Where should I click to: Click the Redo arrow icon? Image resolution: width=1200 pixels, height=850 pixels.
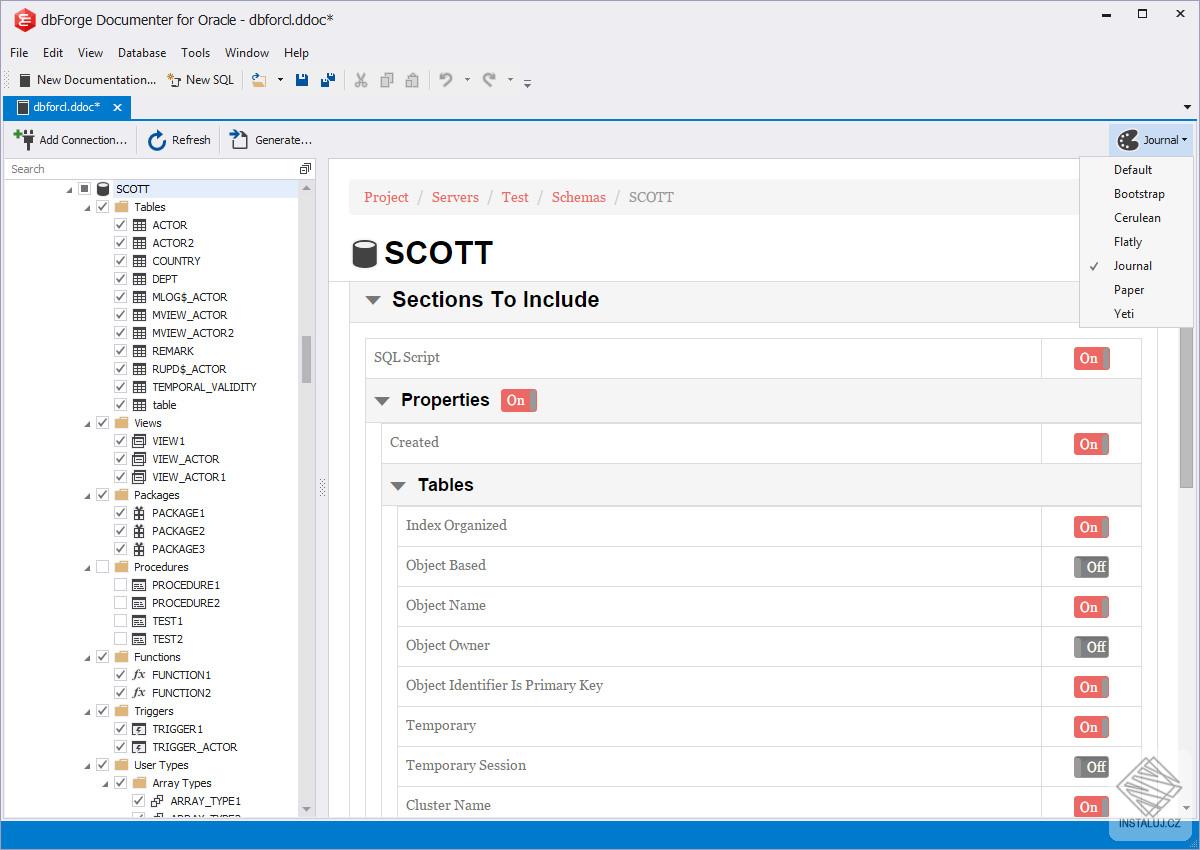click(489, 80)
